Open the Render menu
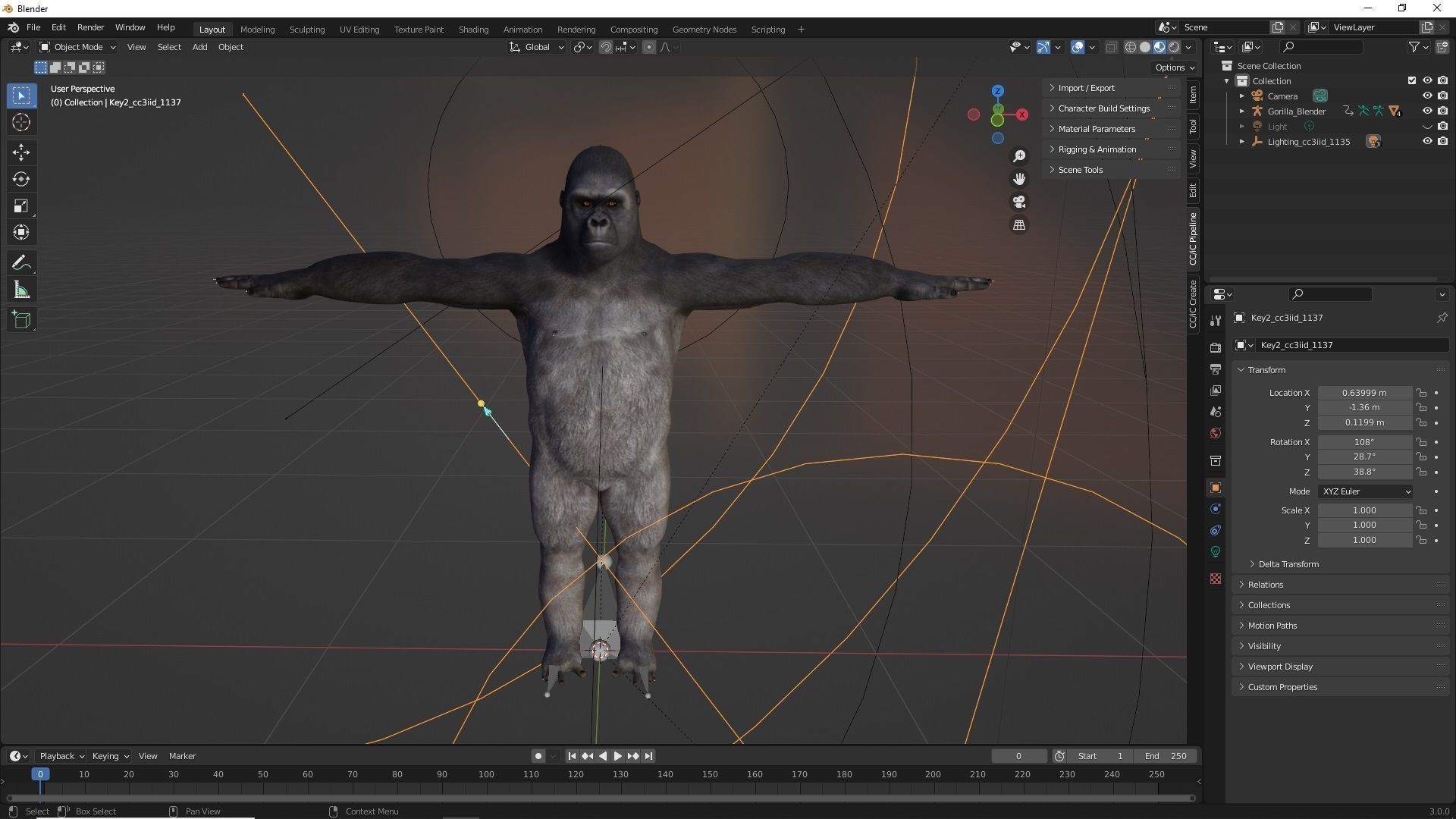Screen dimensions: 1456x819 90,27
